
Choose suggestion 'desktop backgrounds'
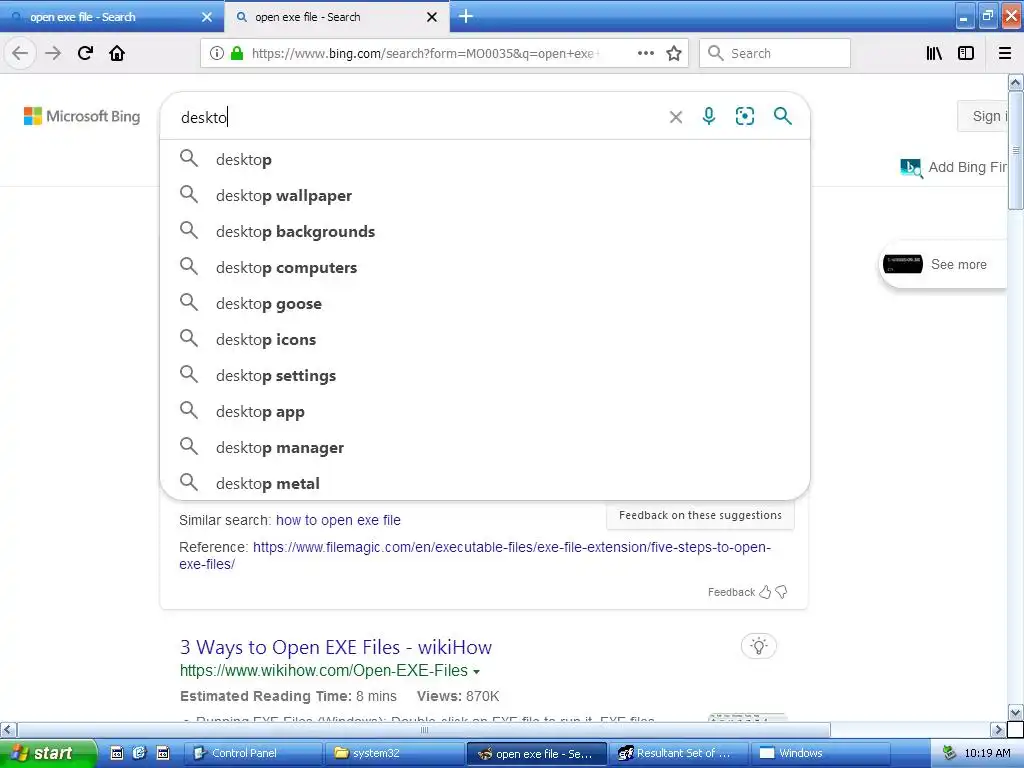(485, 231)
